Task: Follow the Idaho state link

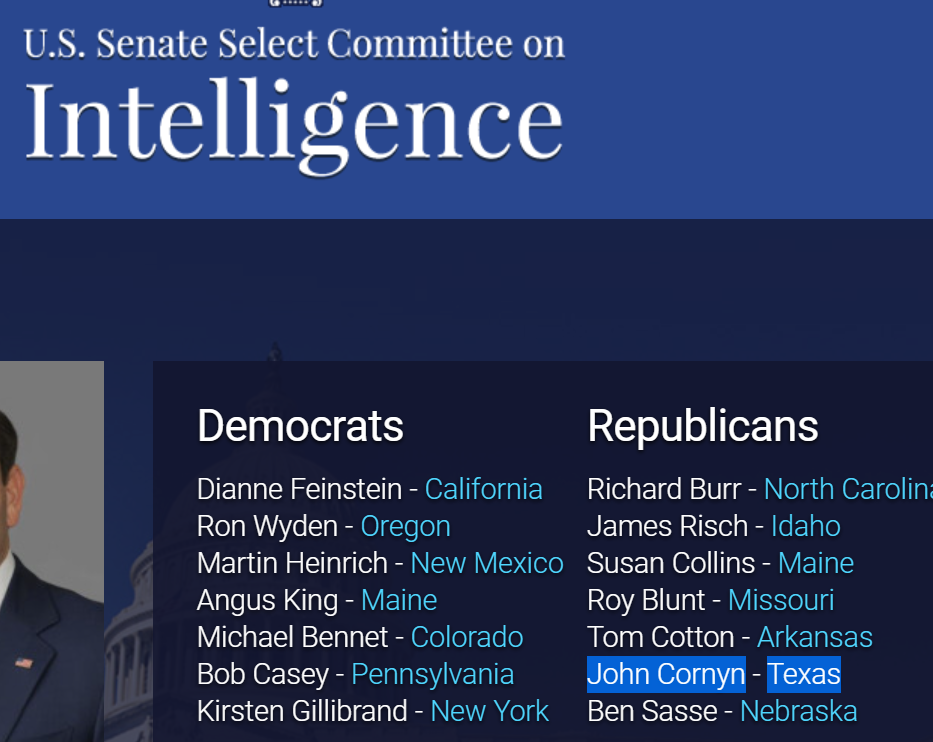Action: (x=805, y=526)
